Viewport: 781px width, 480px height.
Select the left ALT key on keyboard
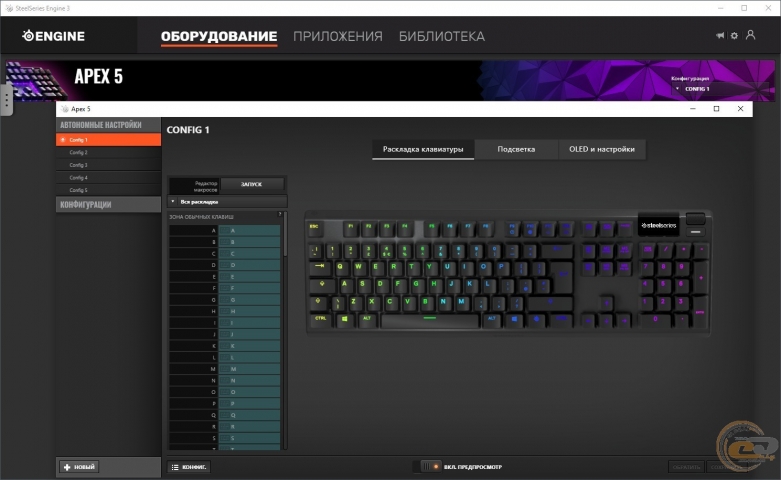(x=367, y=320)
